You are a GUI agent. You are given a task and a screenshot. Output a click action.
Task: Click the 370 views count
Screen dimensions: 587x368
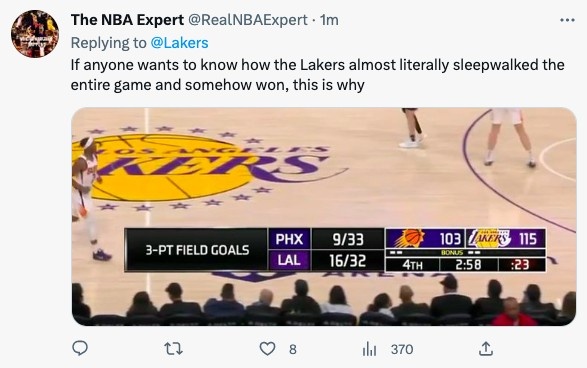pos(402,349)
